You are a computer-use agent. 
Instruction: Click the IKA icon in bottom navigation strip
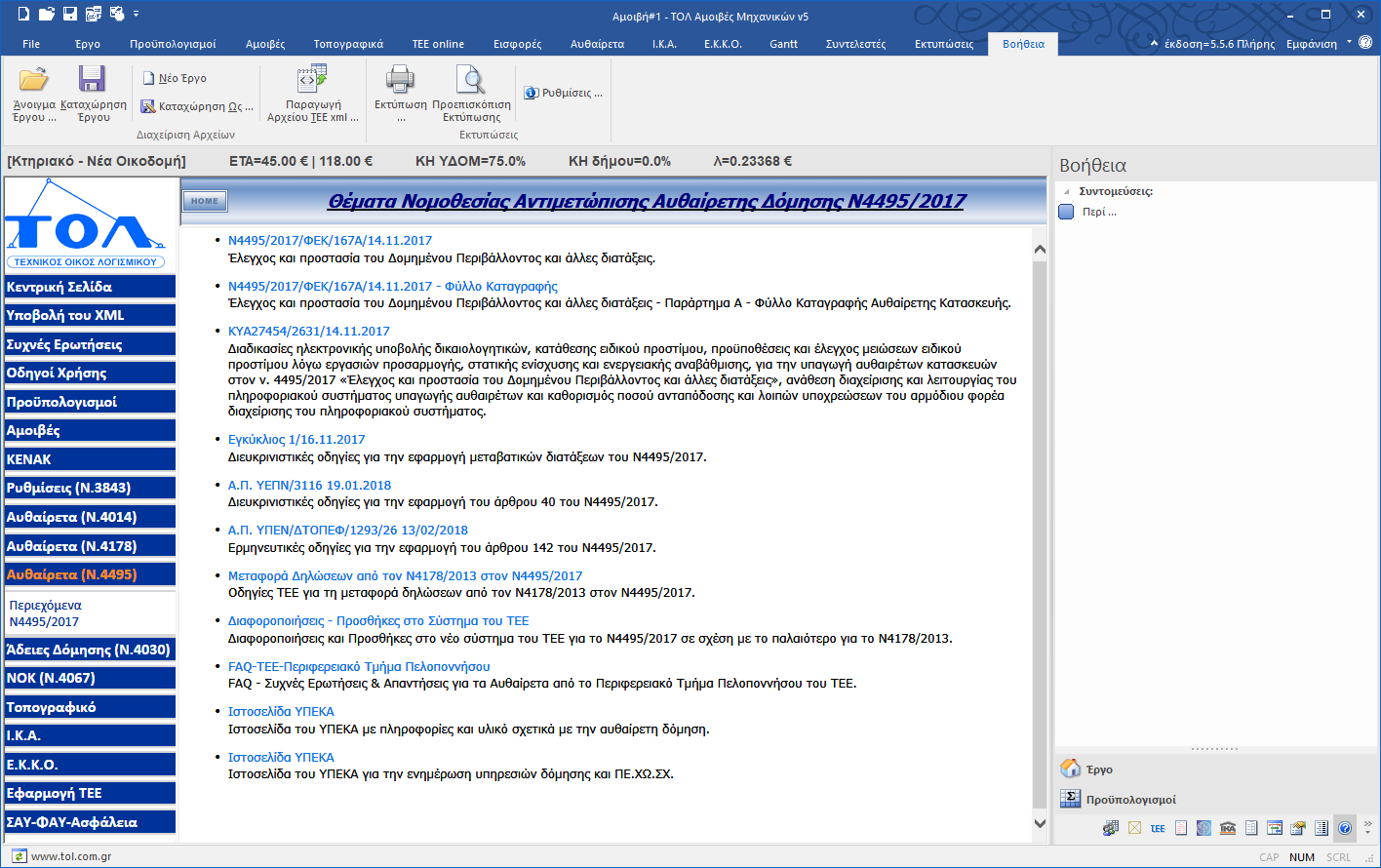click(1227, 829)
